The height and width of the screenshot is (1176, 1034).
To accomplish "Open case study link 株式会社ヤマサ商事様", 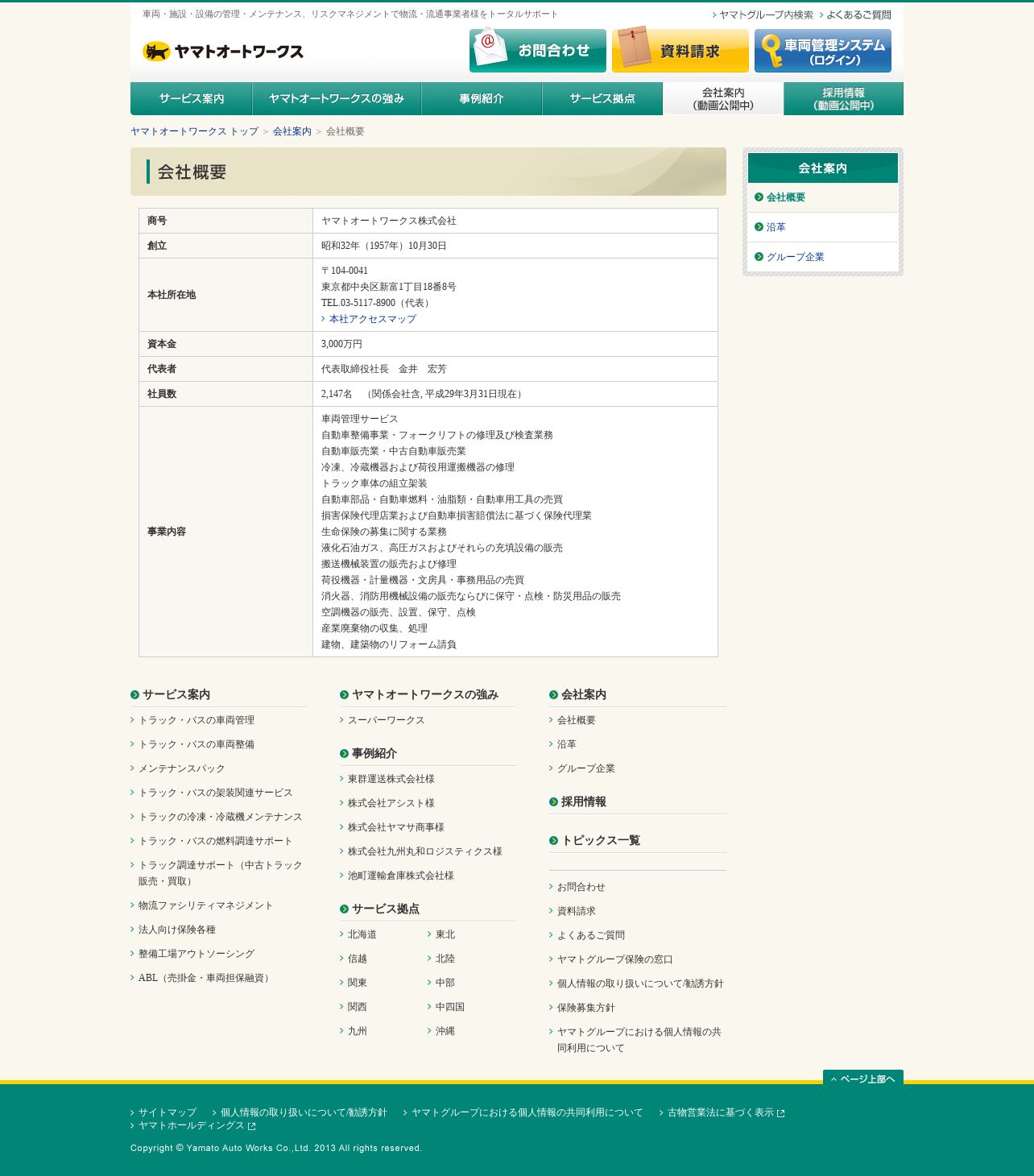I will [396, 827].
